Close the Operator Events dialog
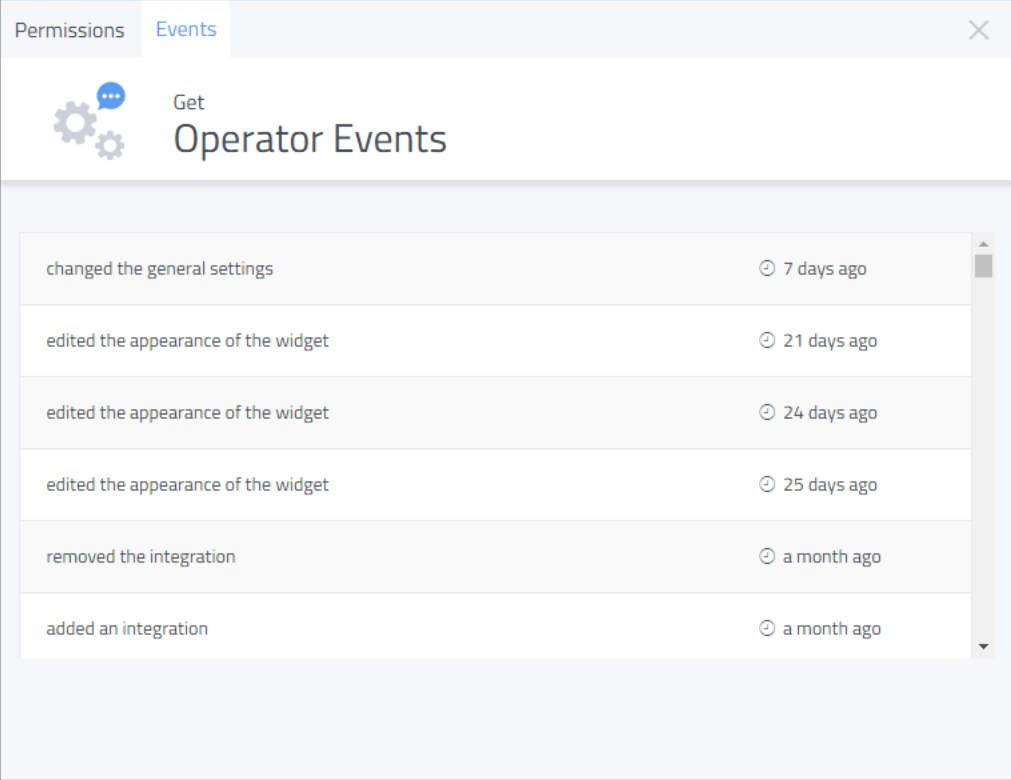This screenshot has width=1011, height=780. coord(978,30)
